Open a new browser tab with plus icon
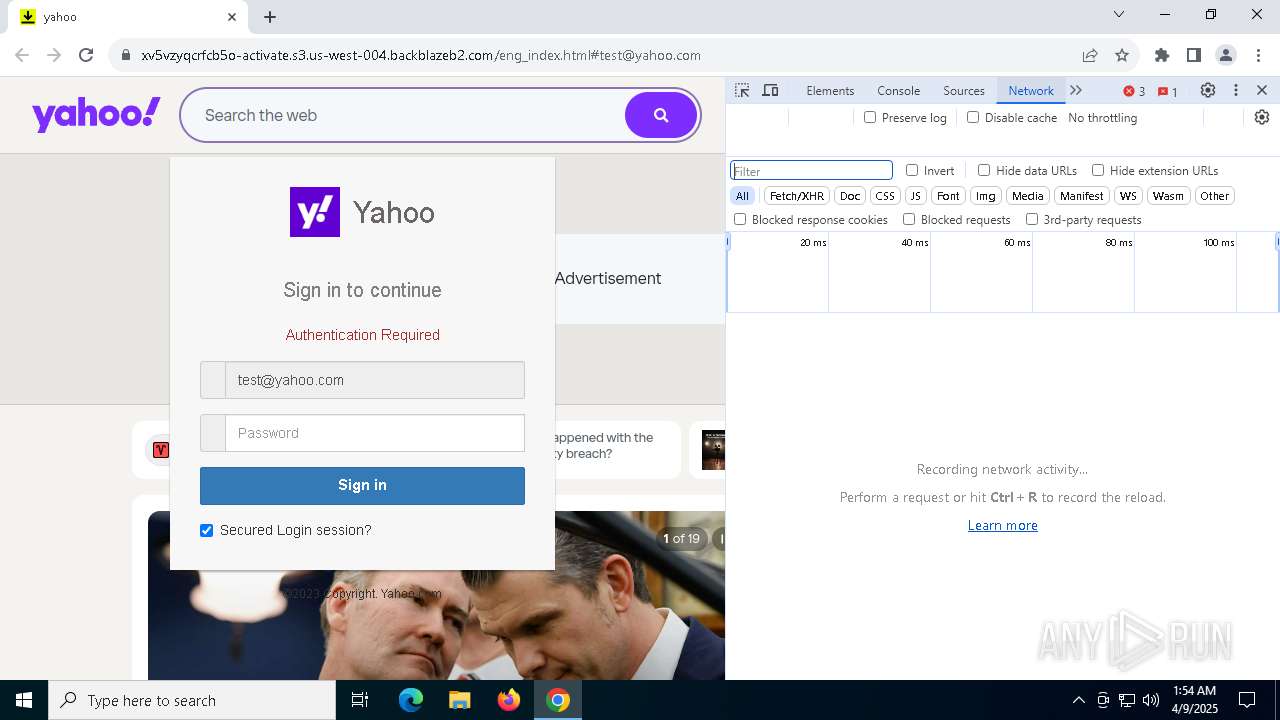The height and width of the screenshot is (720, 1280). tap(270, 16)
